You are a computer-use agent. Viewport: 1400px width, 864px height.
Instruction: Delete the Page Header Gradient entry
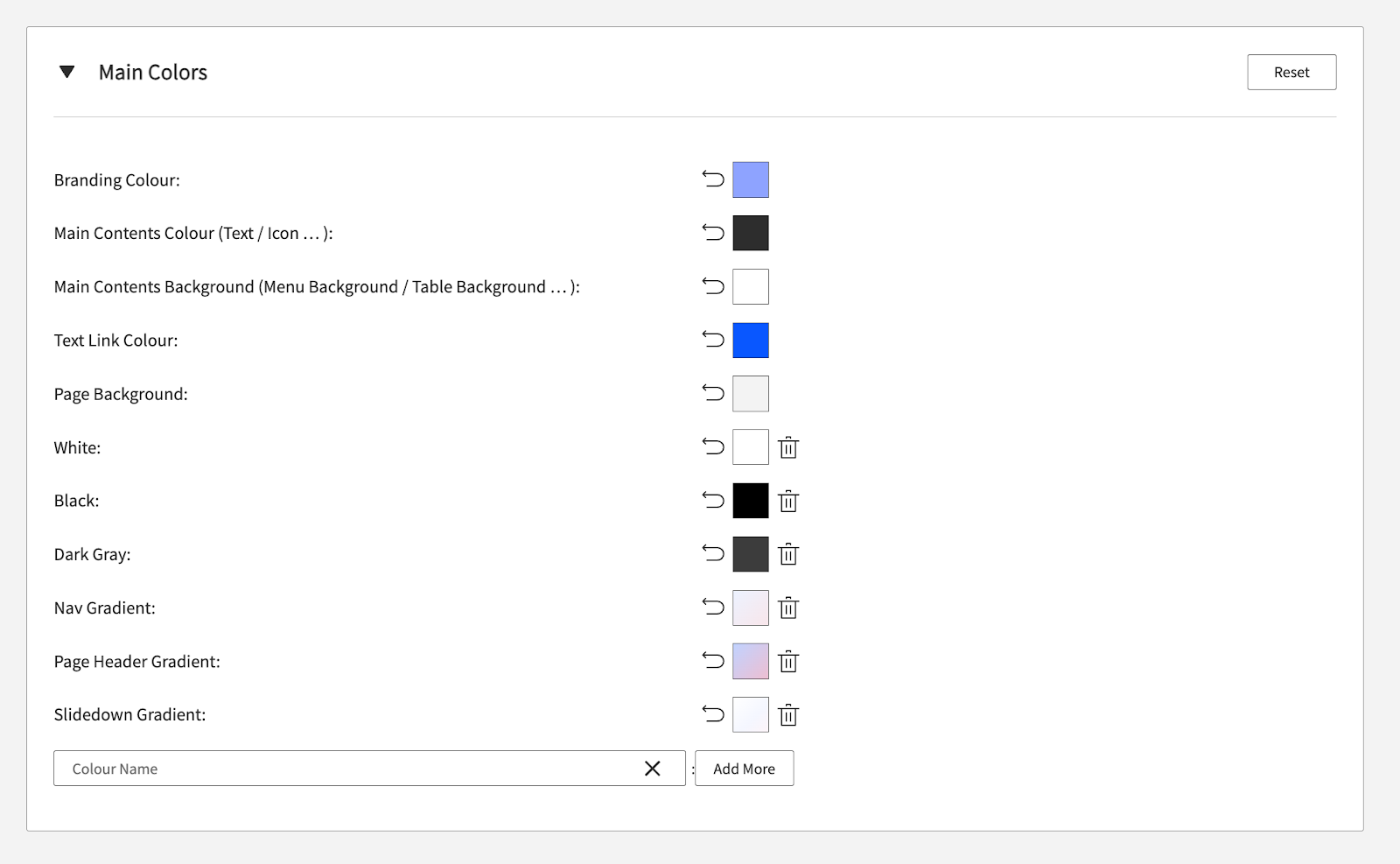(788, 661)
